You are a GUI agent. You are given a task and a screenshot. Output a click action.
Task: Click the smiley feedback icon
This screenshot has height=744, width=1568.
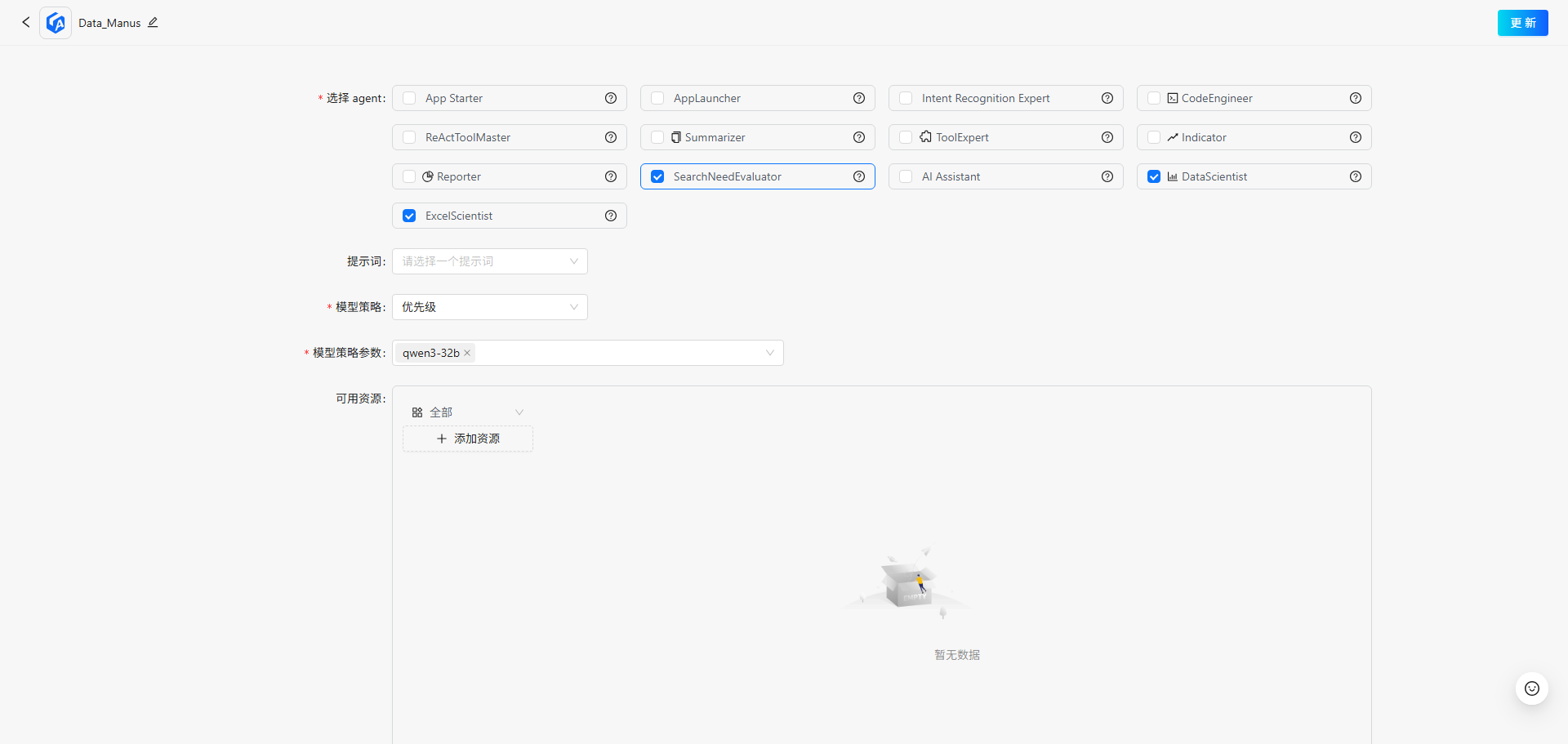1531,688
